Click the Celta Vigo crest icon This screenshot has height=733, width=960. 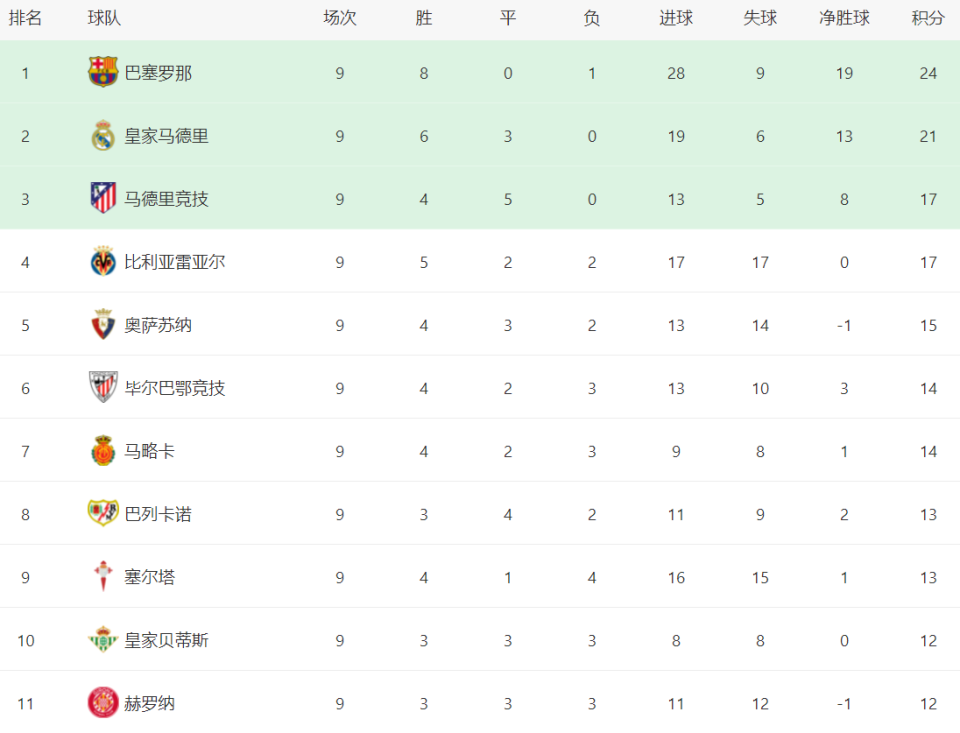click(x=103, y=577)
